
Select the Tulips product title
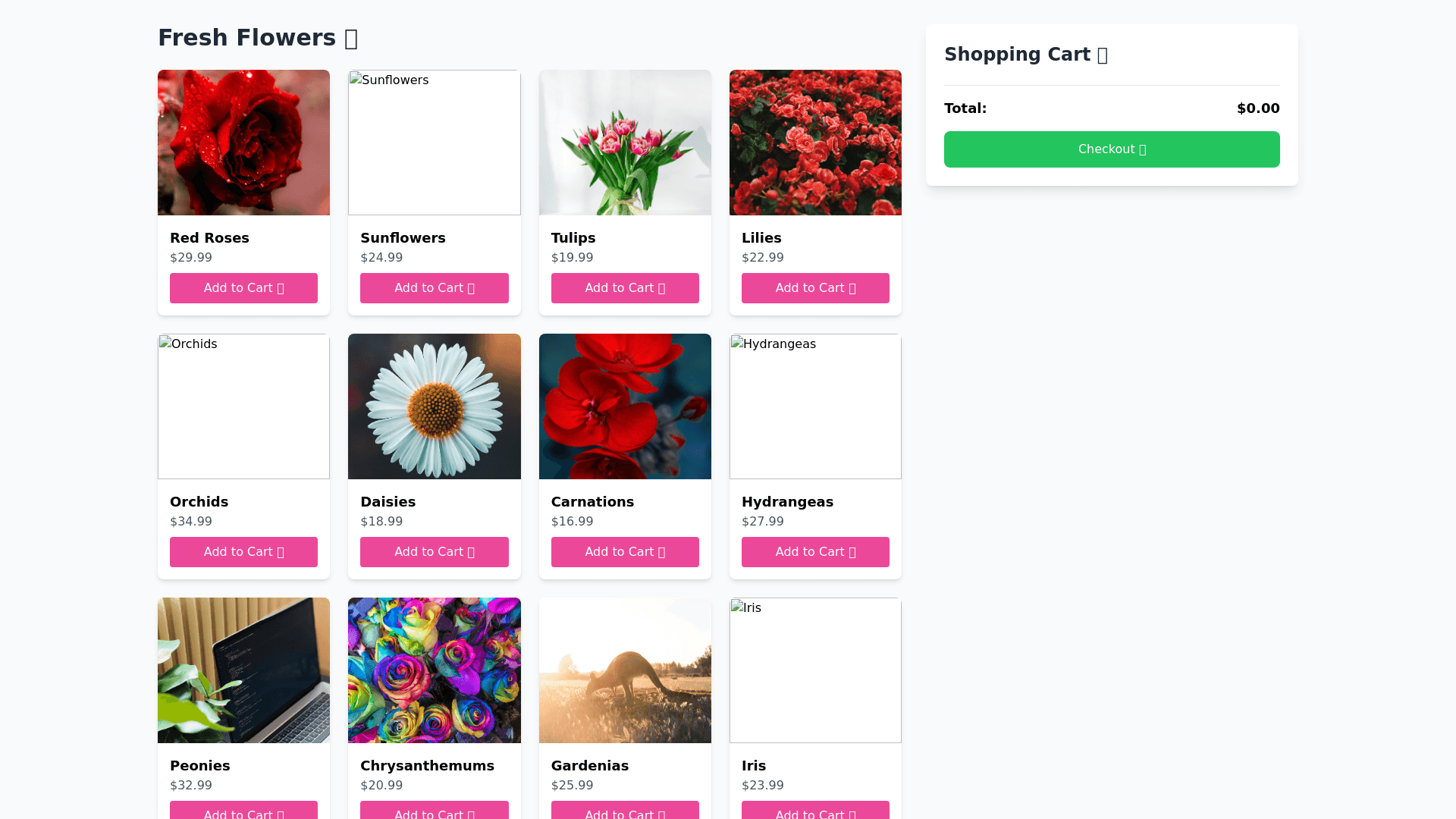[573, 237]
